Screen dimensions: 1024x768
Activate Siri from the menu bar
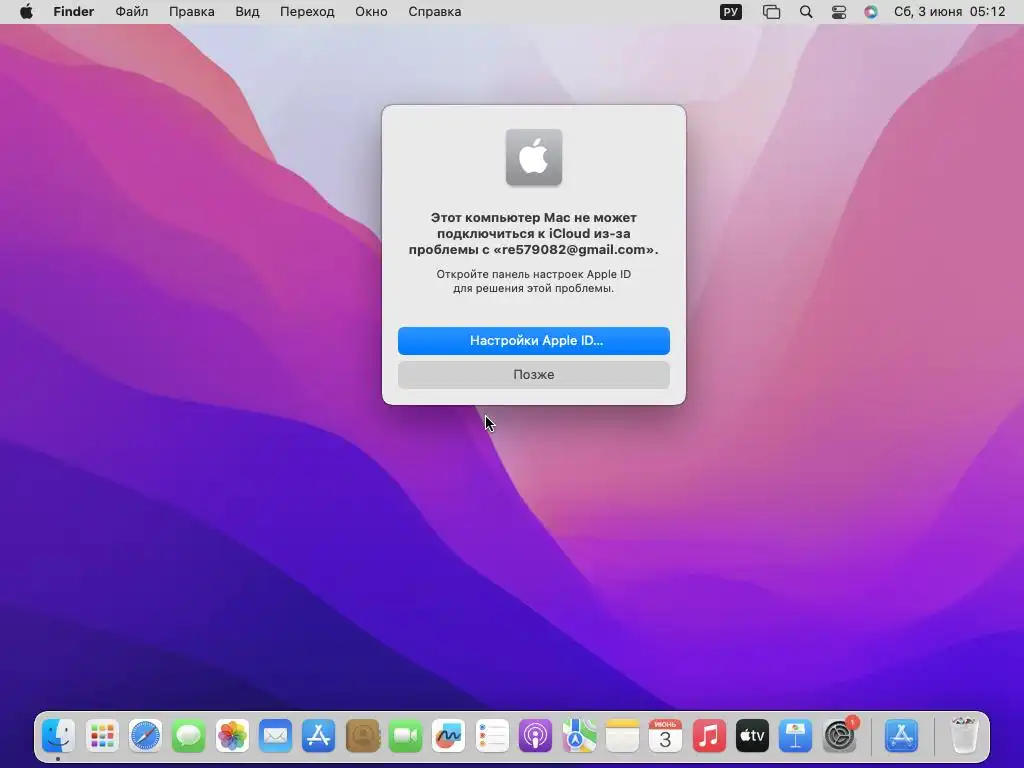(871, 12)
